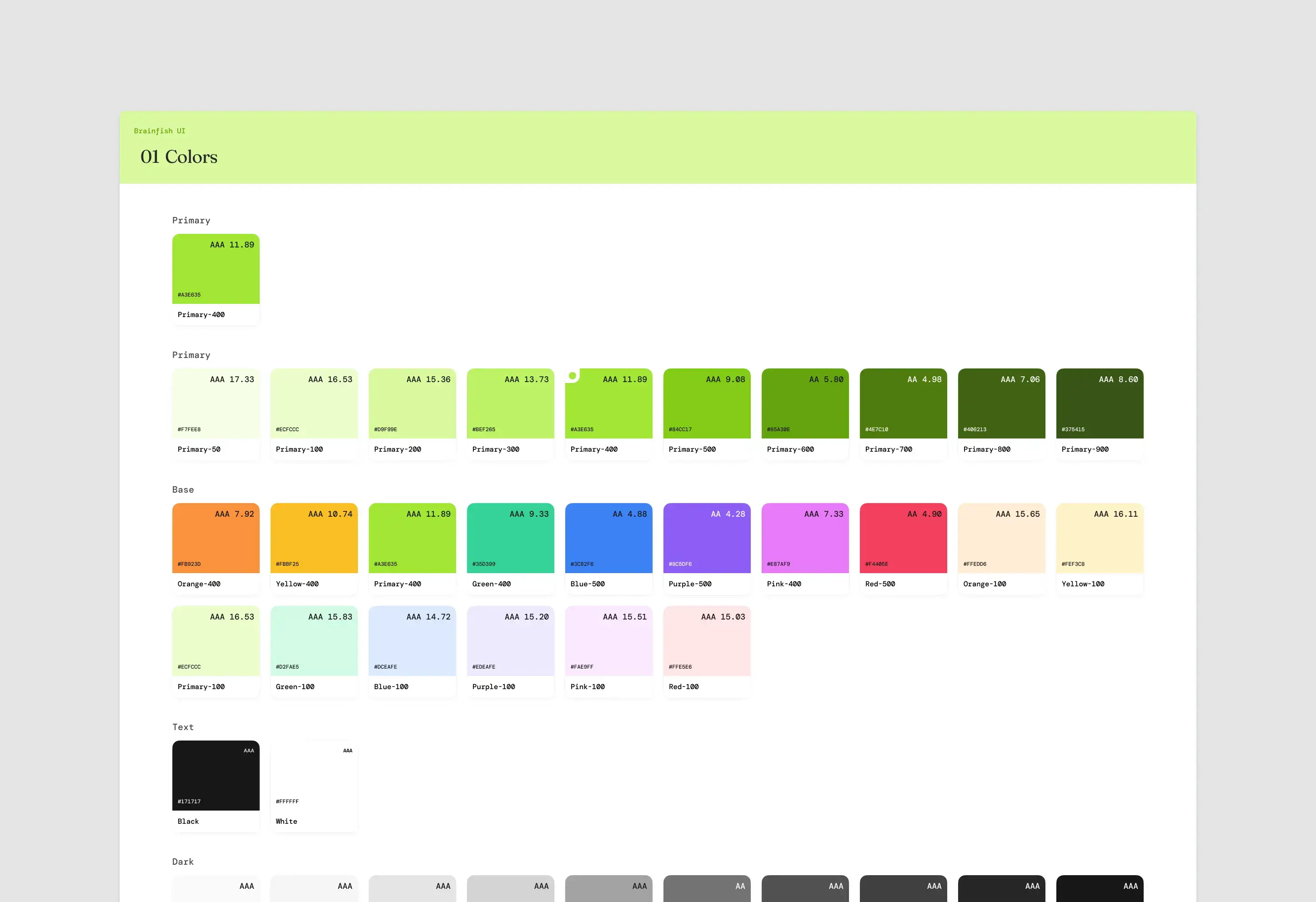Viewport: 1316px width, 902px height.
Task: Click the #FB923D hex code
Action: (189, 564)
